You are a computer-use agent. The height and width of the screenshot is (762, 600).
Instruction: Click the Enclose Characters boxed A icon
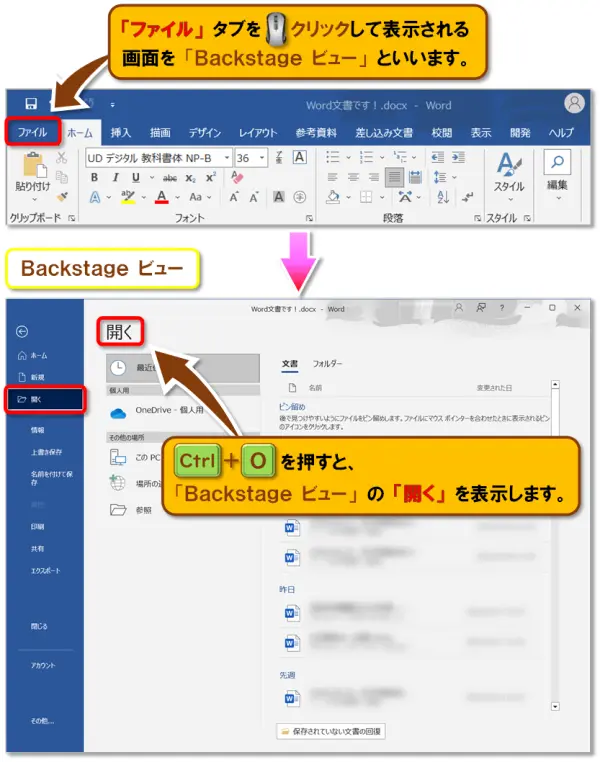pyautogui.click(x=299, y=157)
